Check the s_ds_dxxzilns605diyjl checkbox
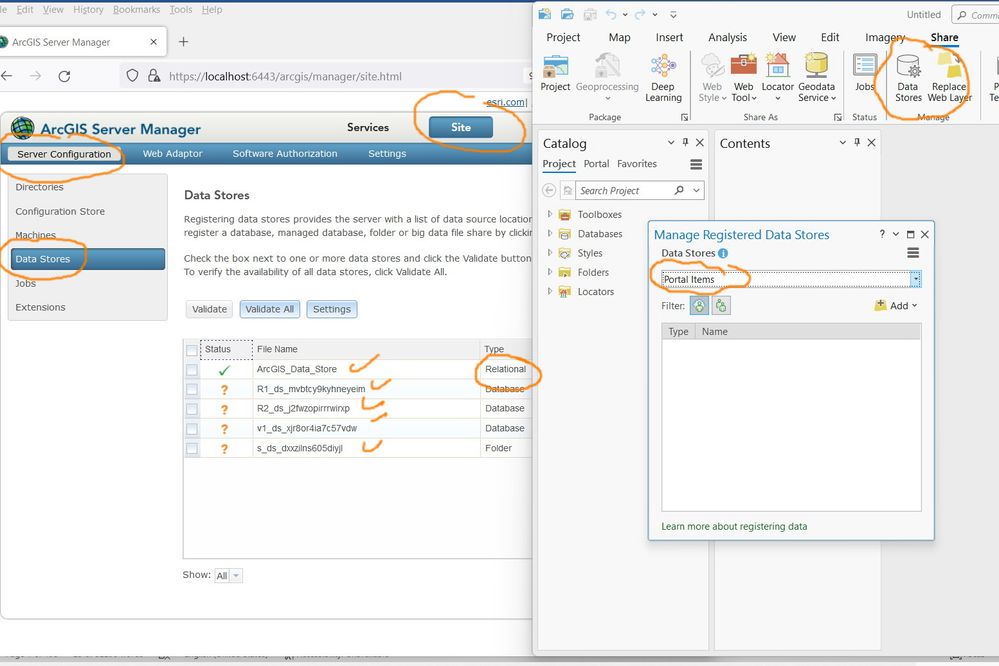999x666 pixels. coord(191,449)
